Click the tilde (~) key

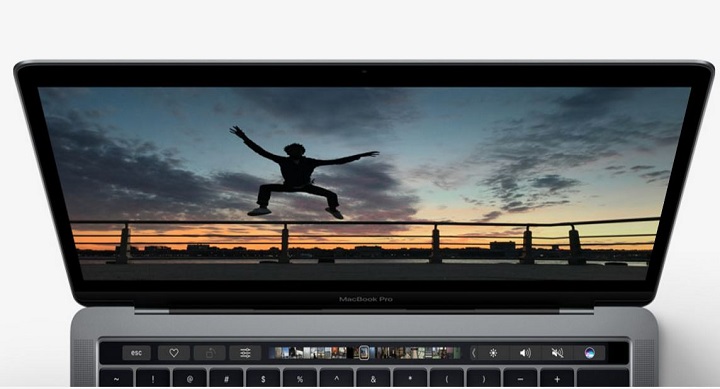116,379
